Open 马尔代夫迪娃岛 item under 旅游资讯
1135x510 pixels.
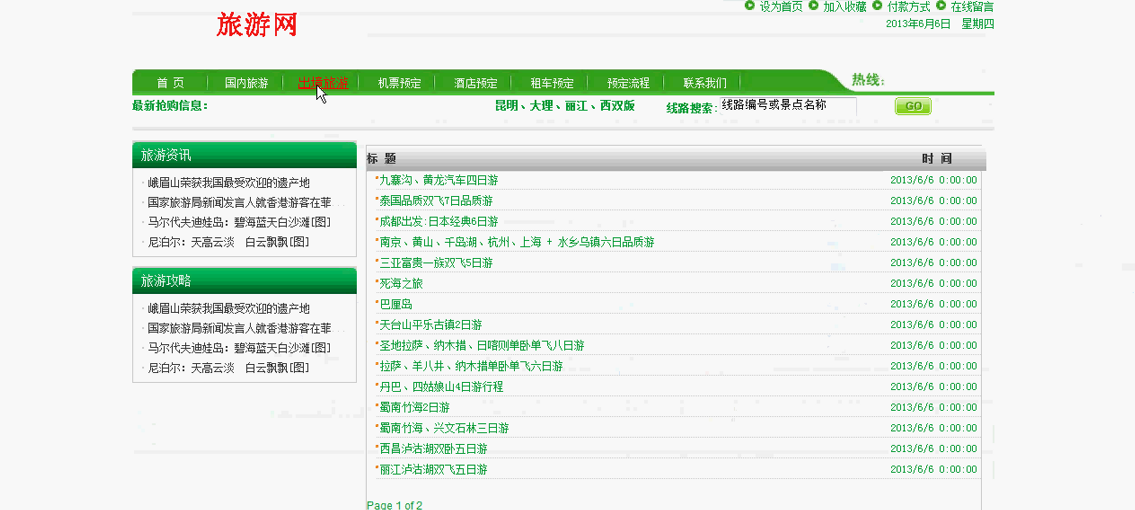240,222
